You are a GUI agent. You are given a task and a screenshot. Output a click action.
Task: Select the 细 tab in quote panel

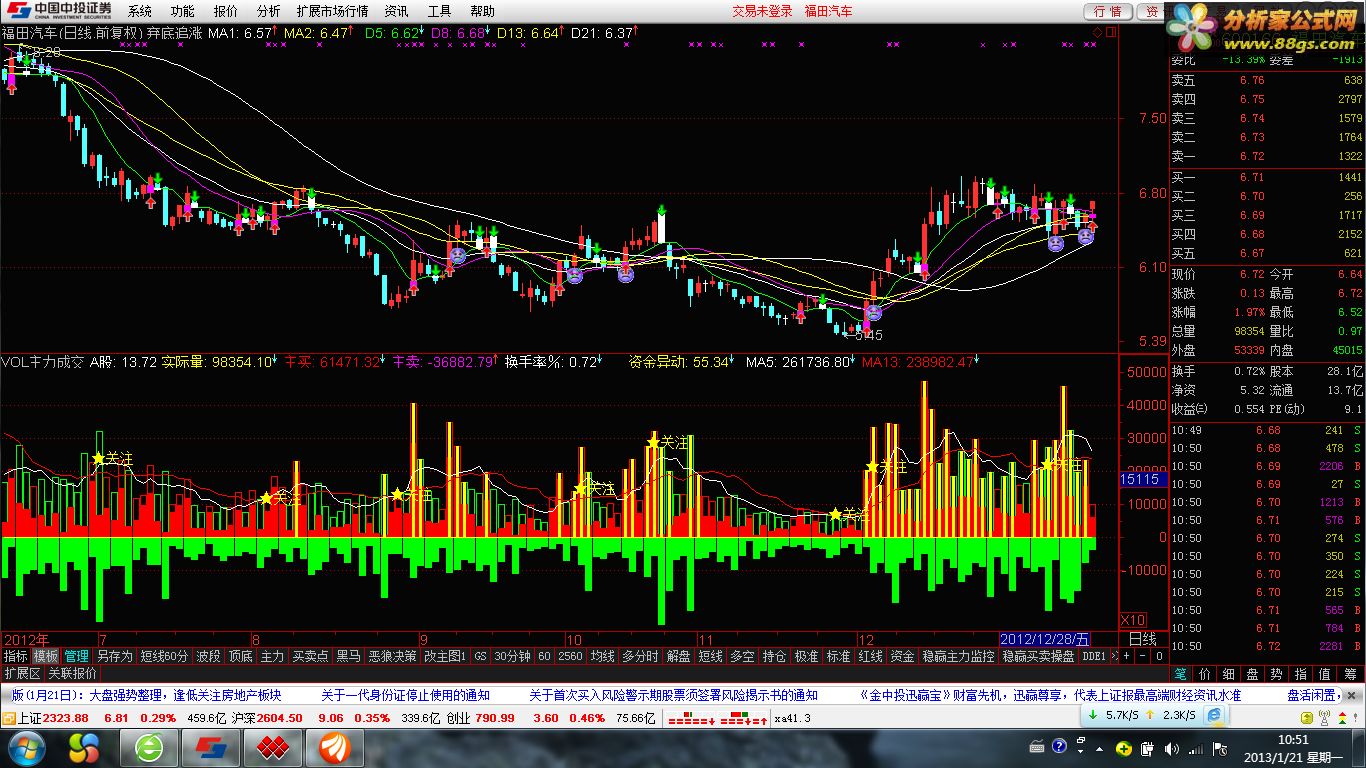tap(1228, 674)
